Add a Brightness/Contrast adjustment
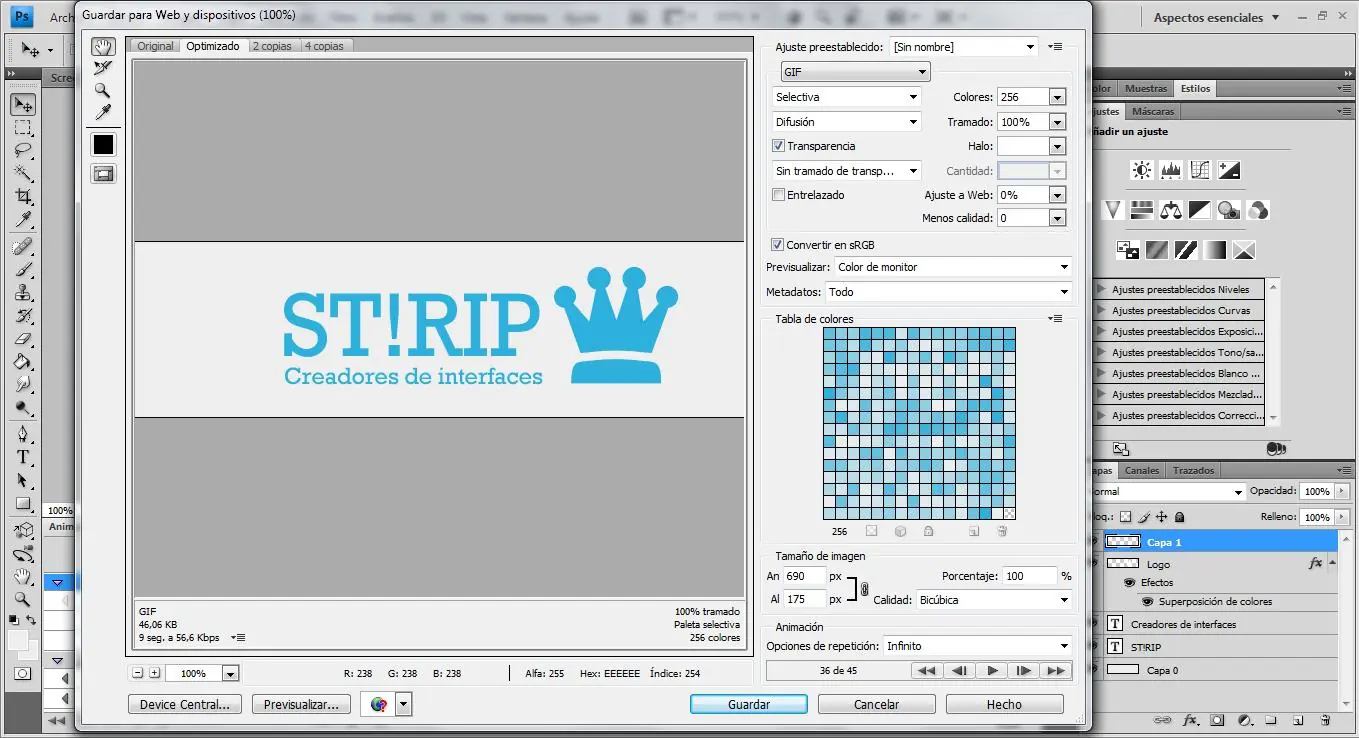 1141,170
